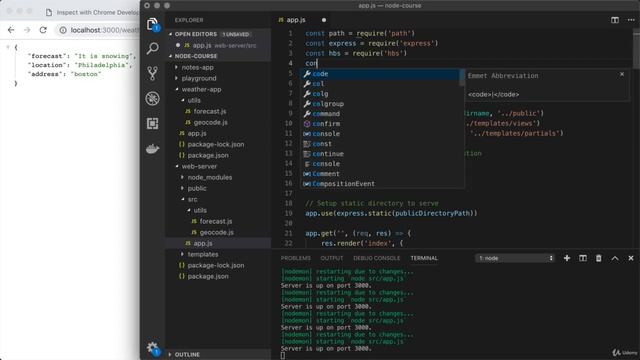Switch to the Output panel tab
The image size is (640, 360).
pos(332,258)
